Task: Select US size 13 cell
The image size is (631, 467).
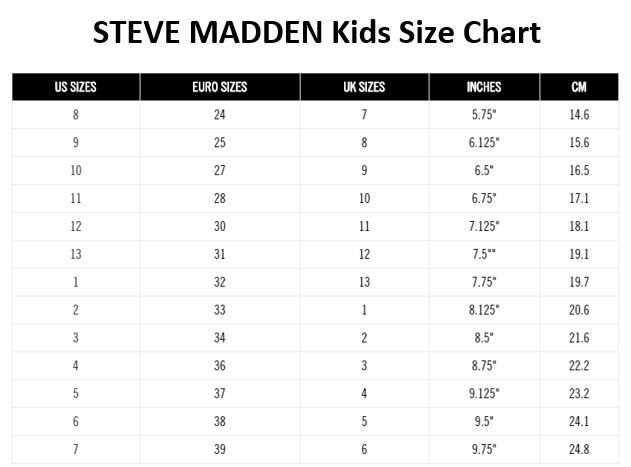Action: [76, 254]
